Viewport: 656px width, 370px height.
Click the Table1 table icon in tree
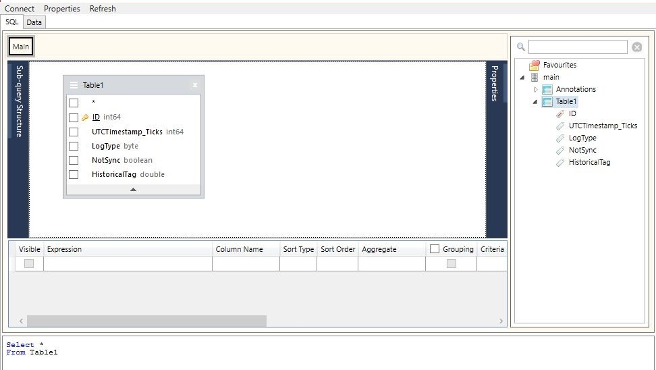(547, 102)
